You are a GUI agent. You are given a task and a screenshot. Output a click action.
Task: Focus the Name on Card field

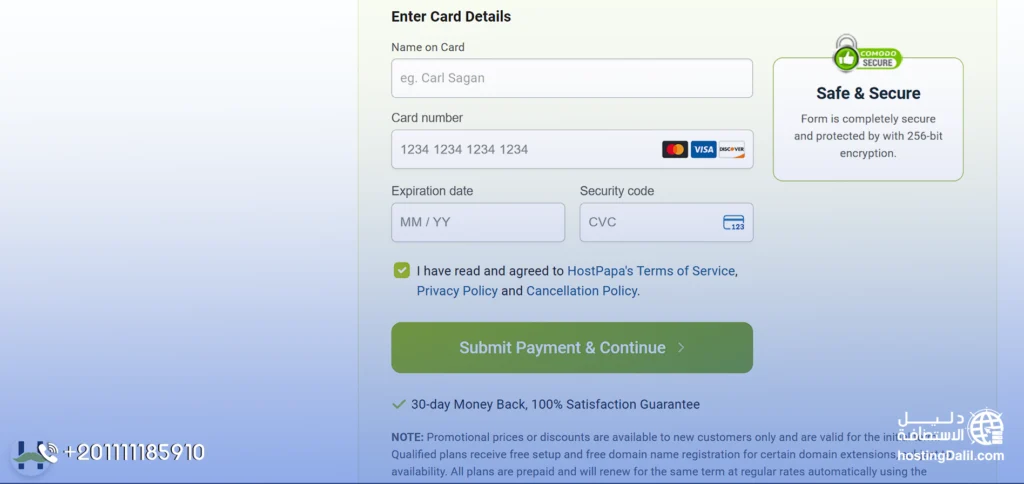(571, 78)
